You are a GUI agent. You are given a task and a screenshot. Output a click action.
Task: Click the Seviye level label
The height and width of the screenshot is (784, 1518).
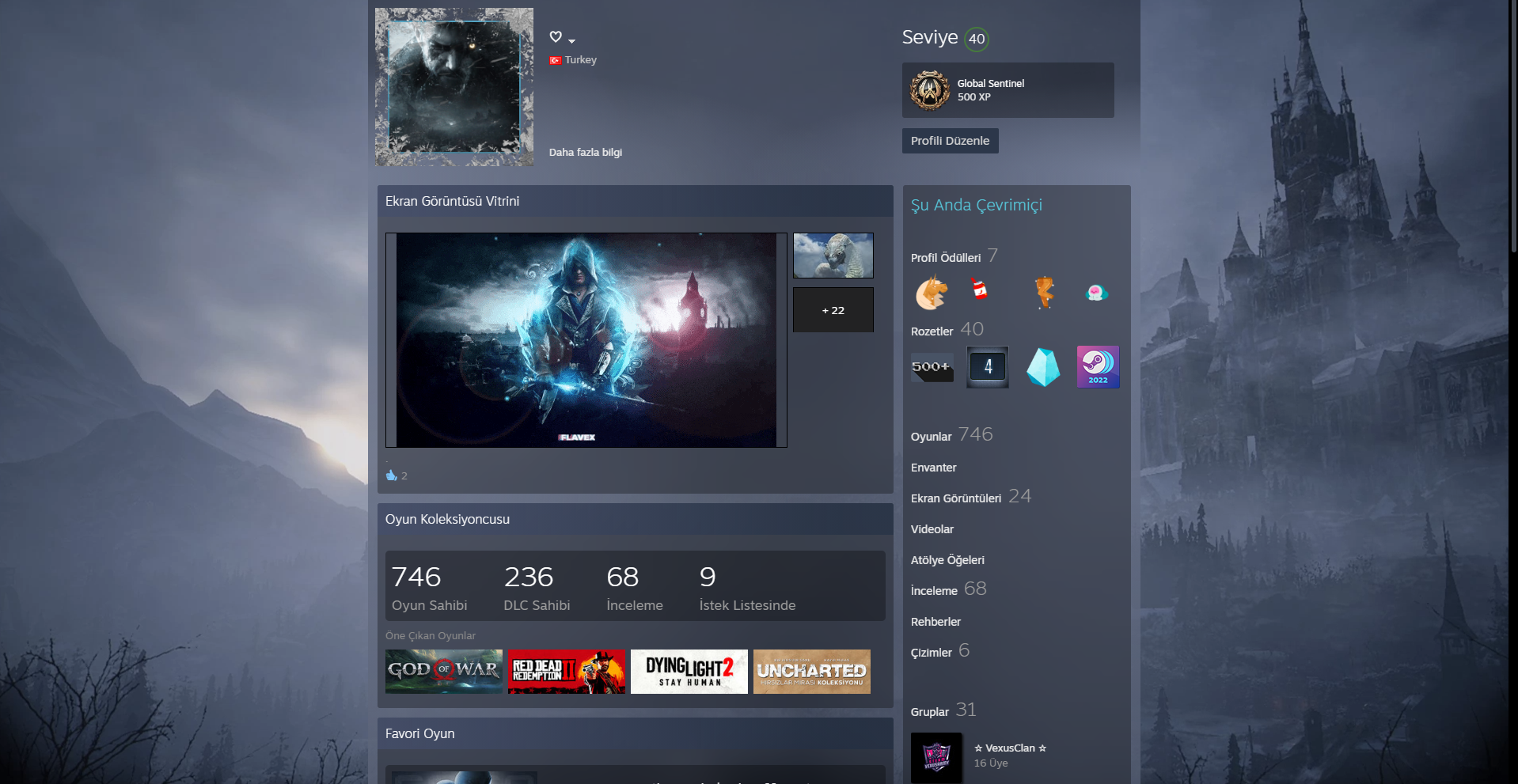click(930, 38)
